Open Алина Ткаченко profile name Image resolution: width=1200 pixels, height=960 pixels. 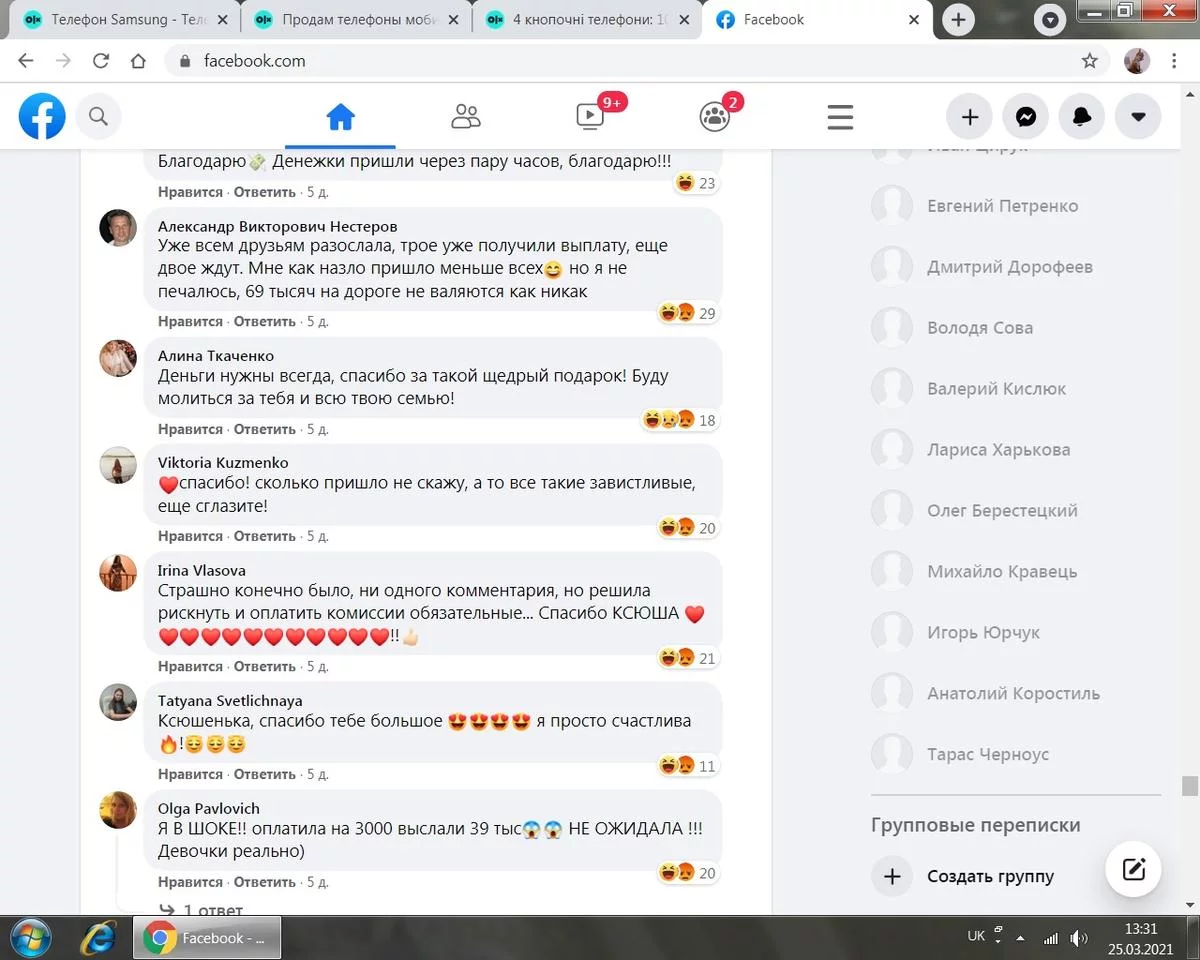click(216, 356)
